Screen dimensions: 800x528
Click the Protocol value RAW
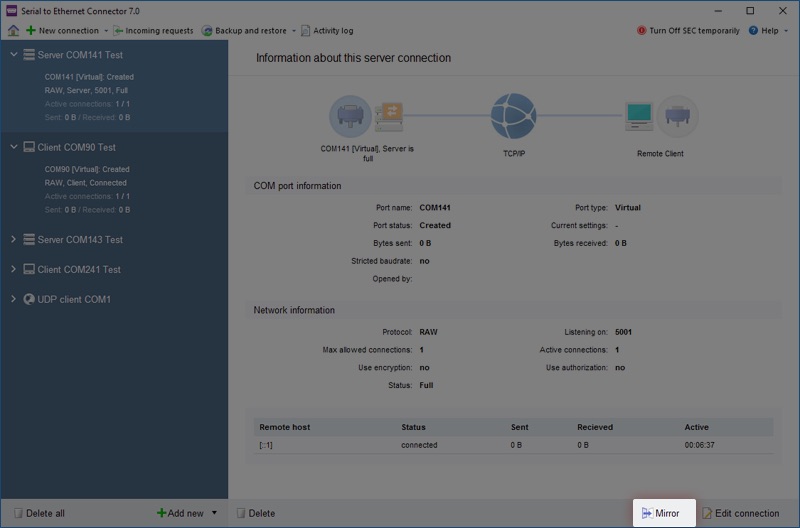[429, 332]
